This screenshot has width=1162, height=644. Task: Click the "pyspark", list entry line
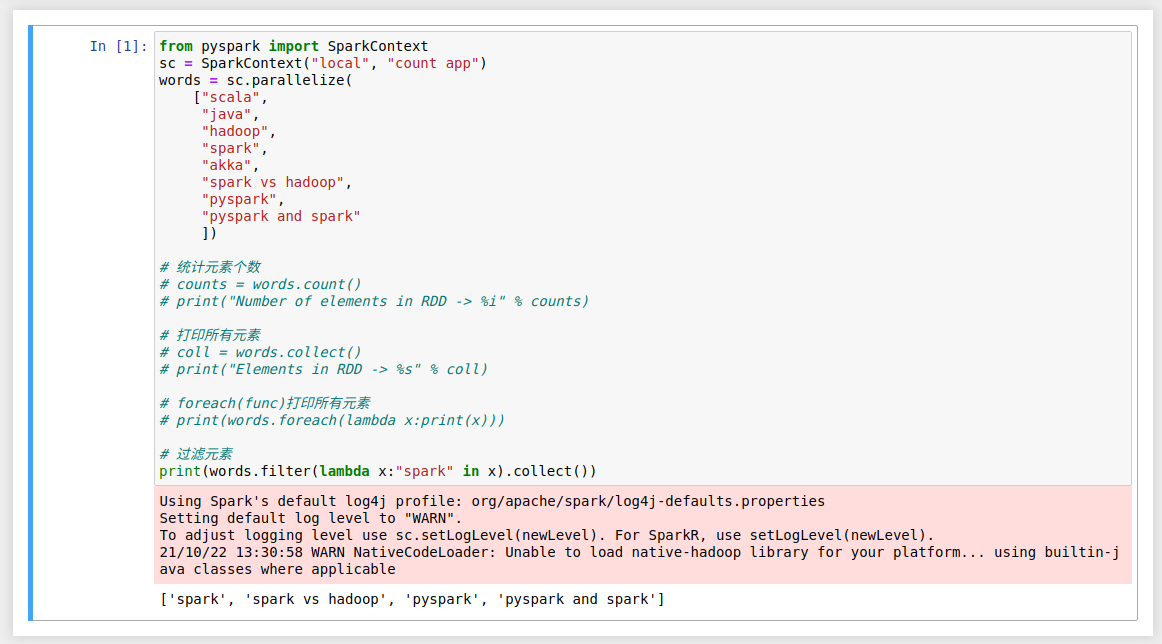[243, 199]
